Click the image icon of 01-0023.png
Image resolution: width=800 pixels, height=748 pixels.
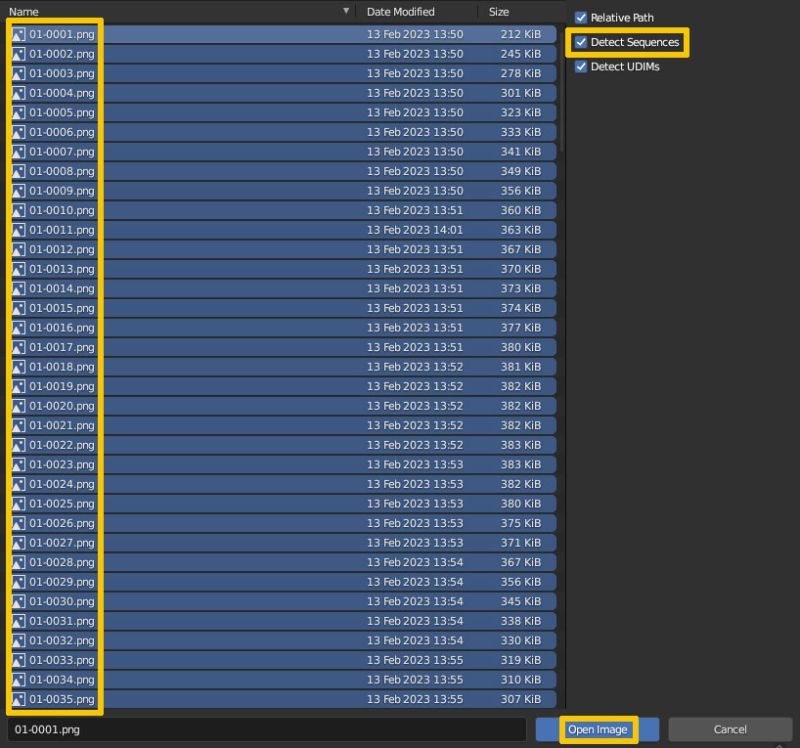pyautogui.click(x=18, y=465)
